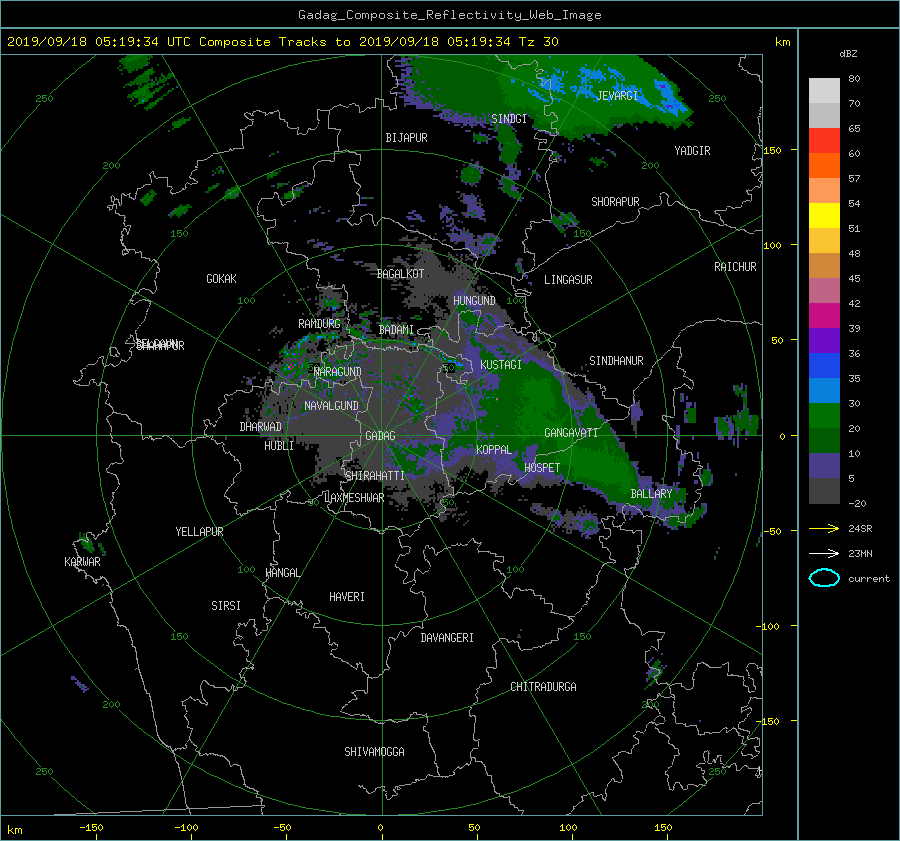Click the cyan current ellipse legend icon
Viewport: 900px width, 841px height.
(824, 578)
